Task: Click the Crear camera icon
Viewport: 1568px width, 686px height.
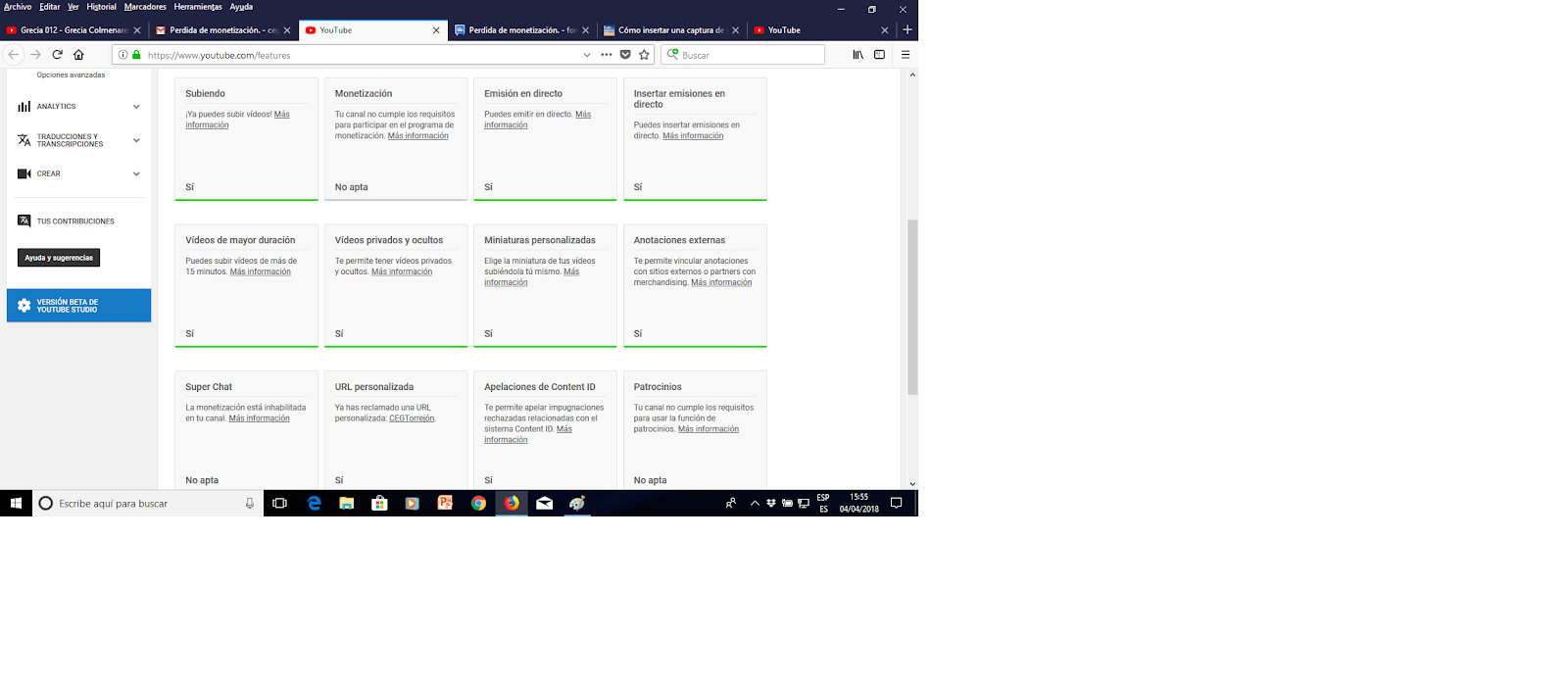Action: pos(24,173)
